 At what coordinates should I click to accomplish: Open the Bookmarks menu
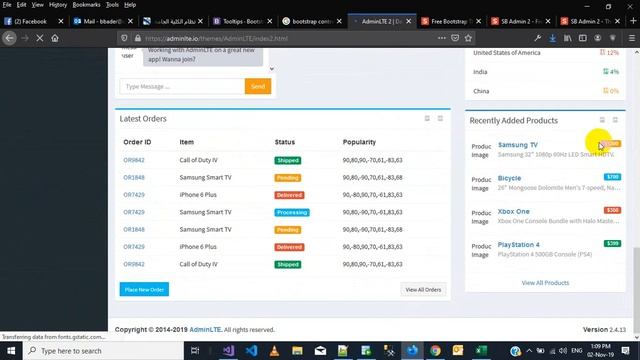click(86, 5)
